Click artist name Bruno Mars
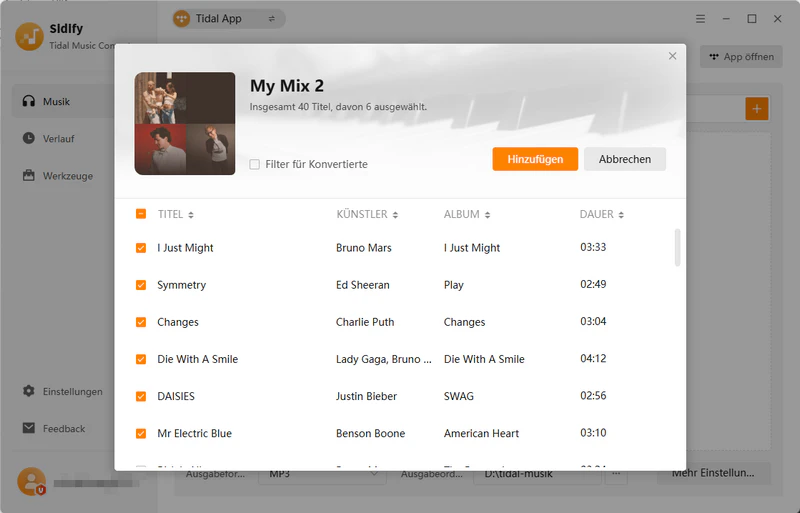 [x=363, y=248]
